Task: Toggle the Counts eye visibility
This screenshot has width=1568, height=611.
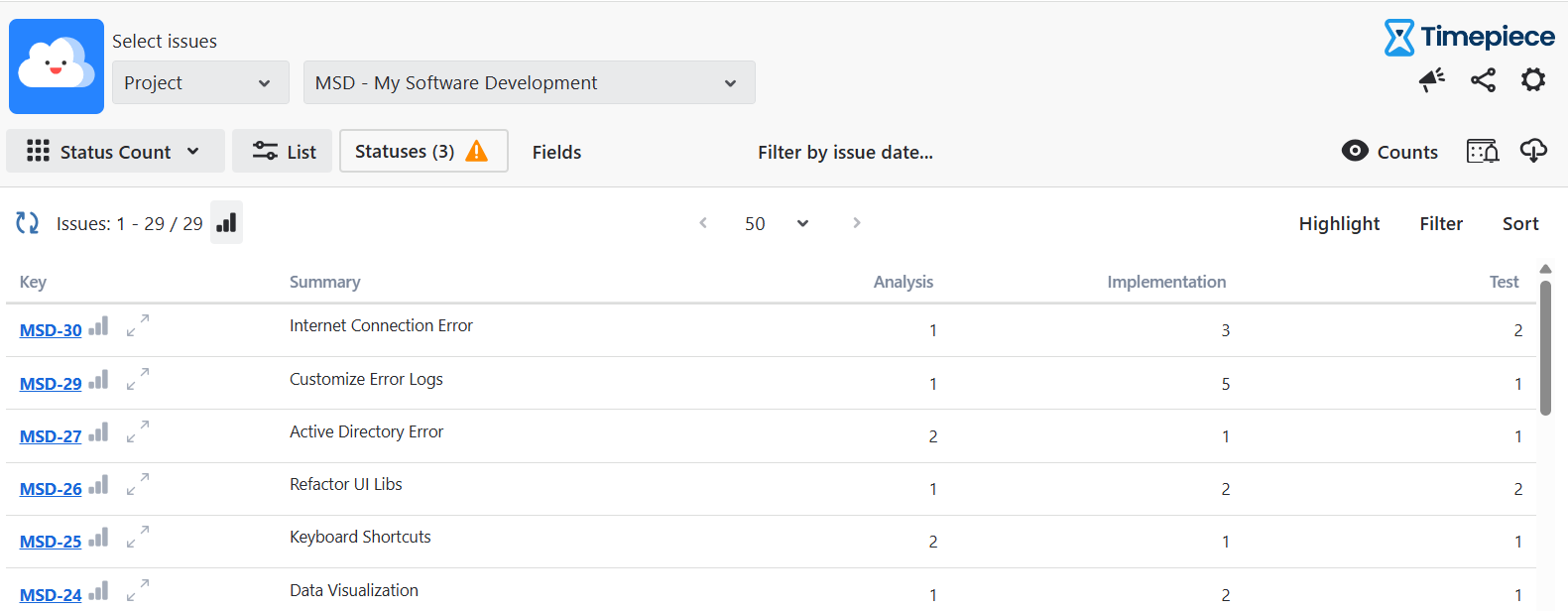Action: 1355,151
